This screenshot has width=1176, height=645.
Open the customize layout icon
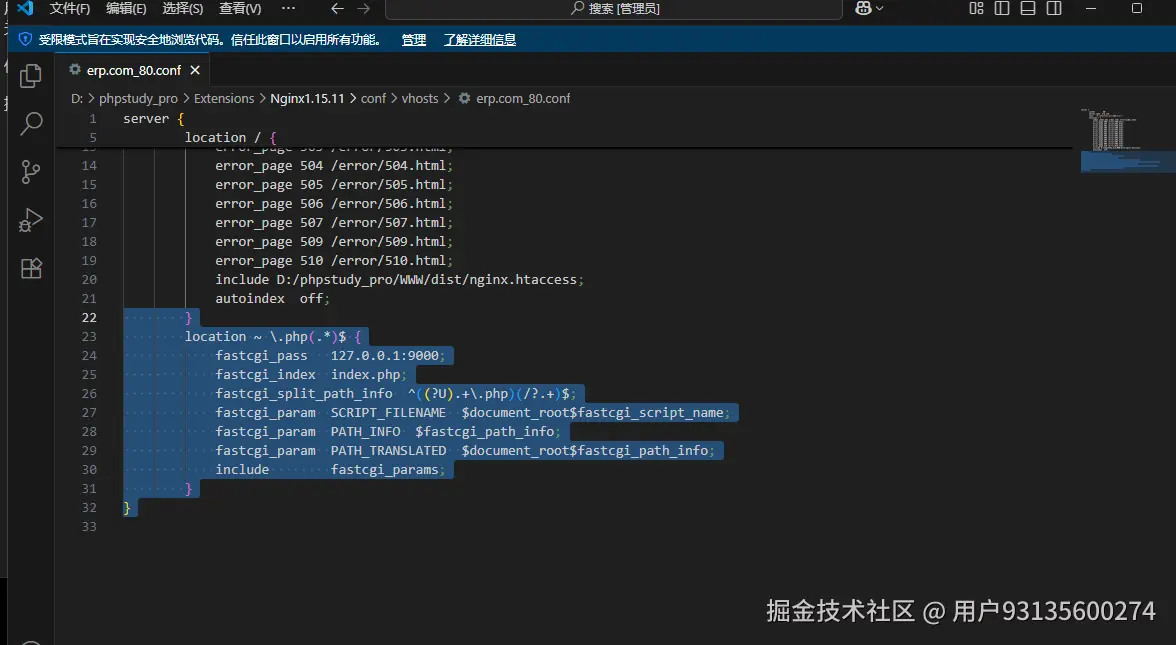(x=976, y=8)
